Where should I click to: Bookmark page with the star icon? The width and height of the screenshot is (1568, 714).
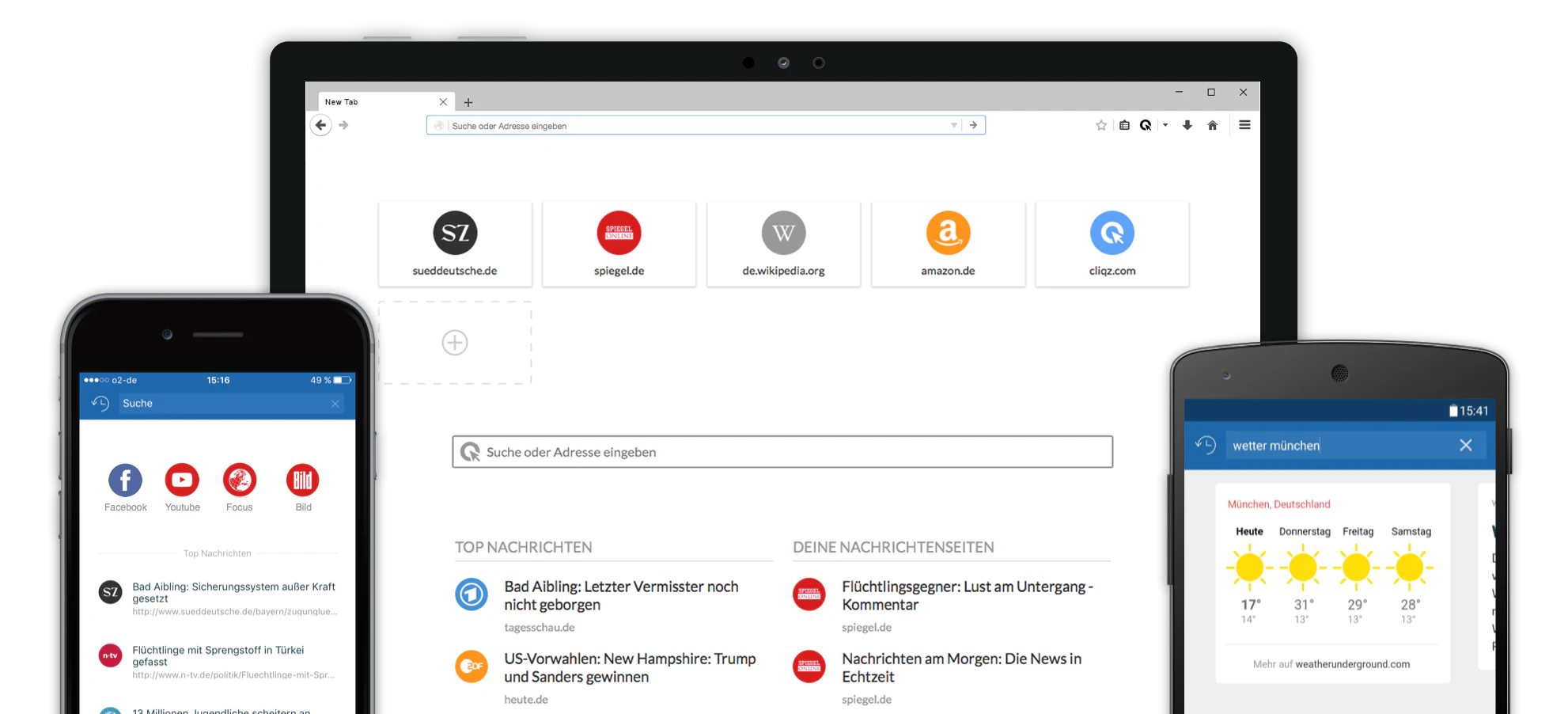[1101, 125]
